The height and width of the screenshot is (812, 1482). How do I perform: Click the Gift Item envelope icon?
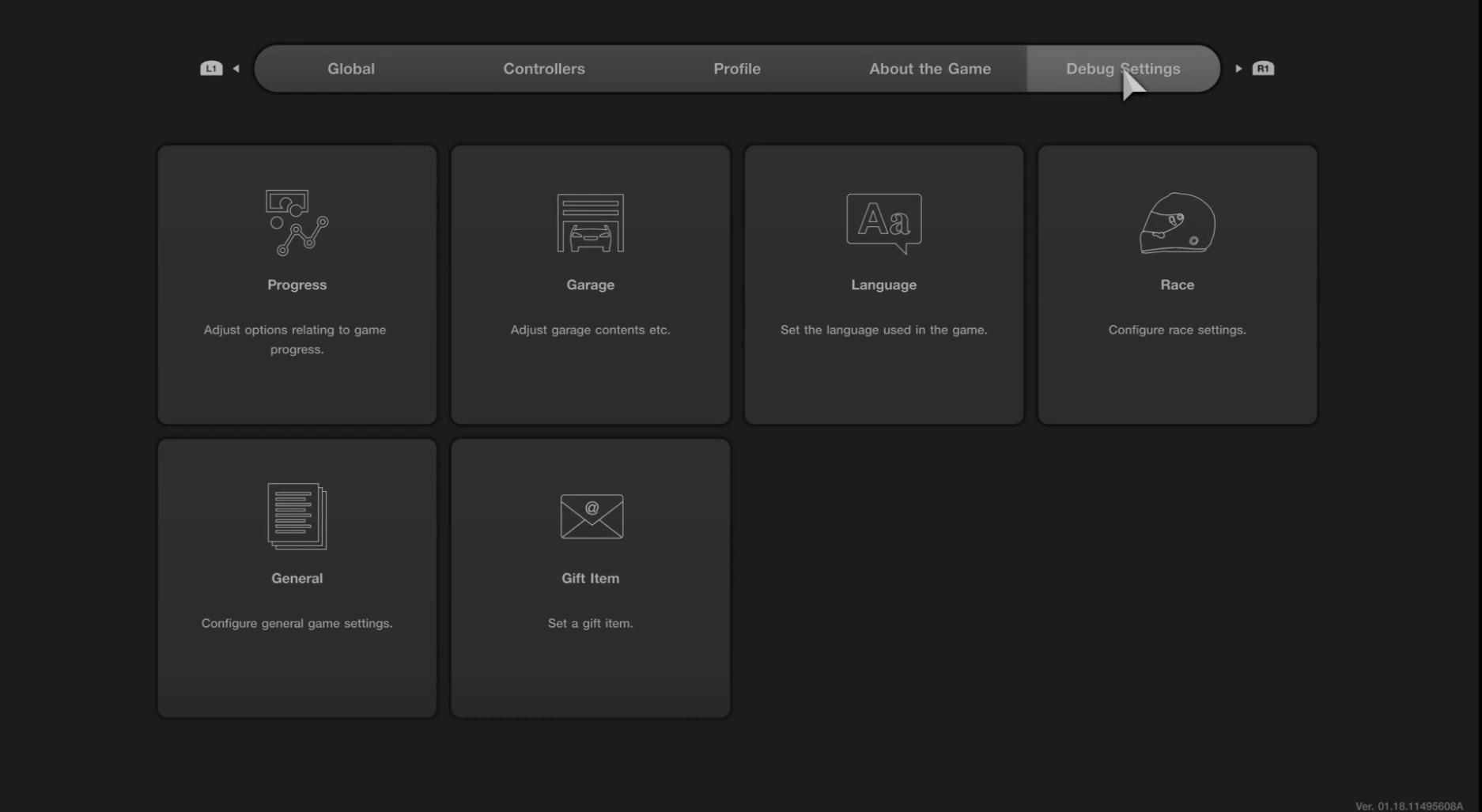(591, 516)
